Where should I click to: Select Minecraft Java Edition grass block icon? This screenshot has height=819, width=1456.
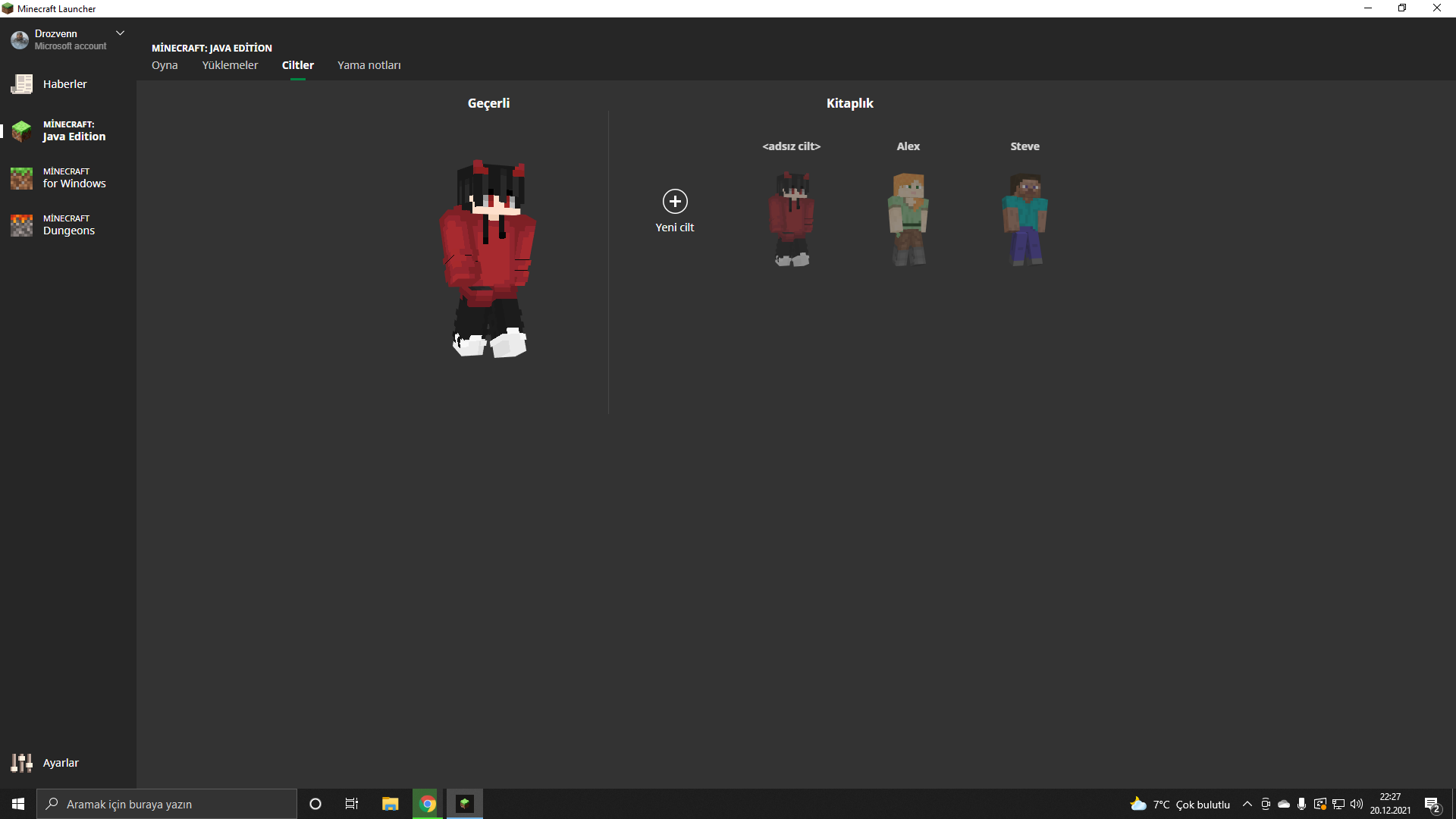(21, 131)
